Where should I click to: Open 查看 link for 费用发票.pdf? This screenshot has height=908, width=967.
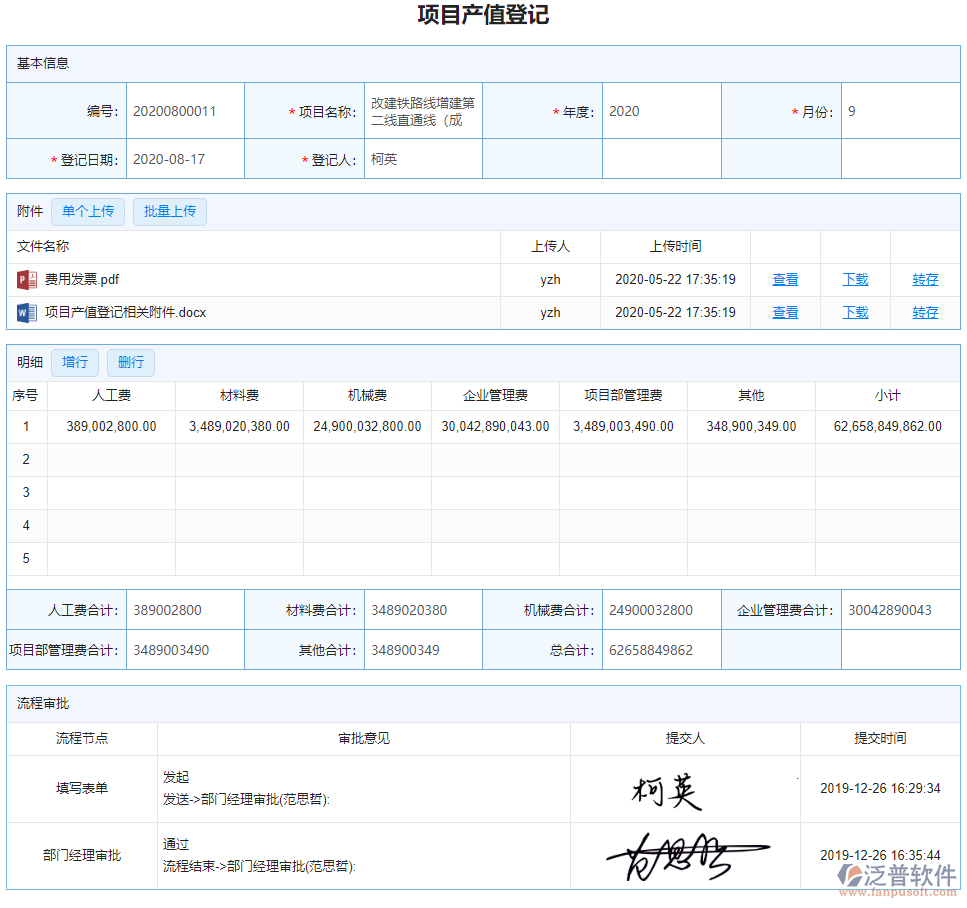click(x=785, y=280)
